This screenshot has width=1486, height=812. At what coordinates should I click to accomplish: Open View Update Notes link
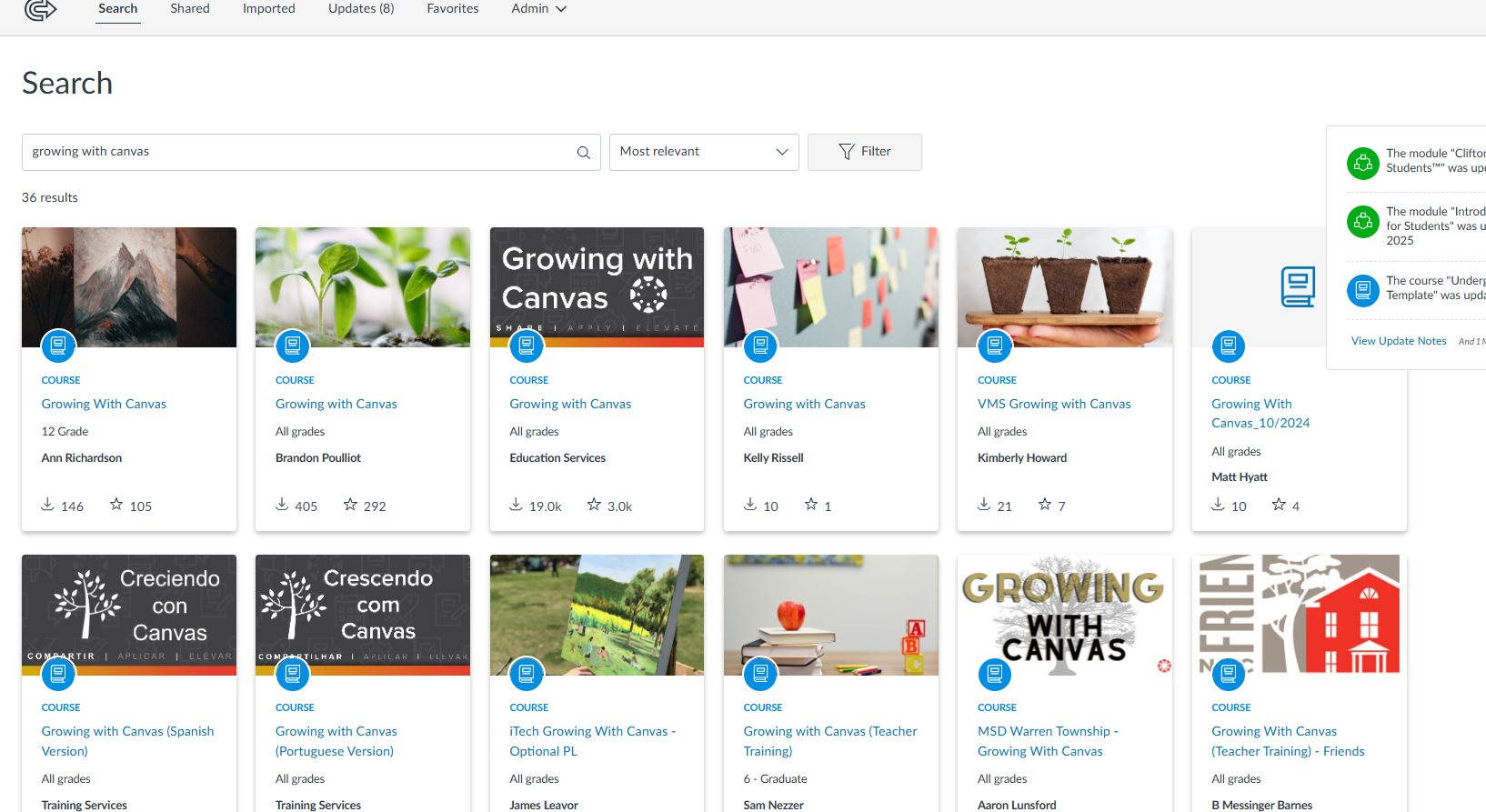(x=1399, y=341)
